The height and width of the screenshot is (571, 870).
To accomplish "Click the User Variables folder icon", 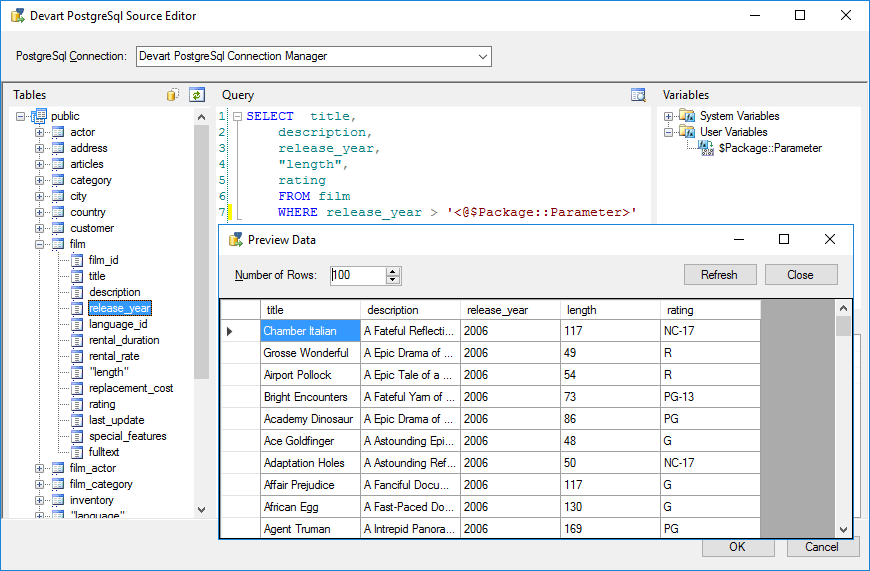I will pos(687,132).
